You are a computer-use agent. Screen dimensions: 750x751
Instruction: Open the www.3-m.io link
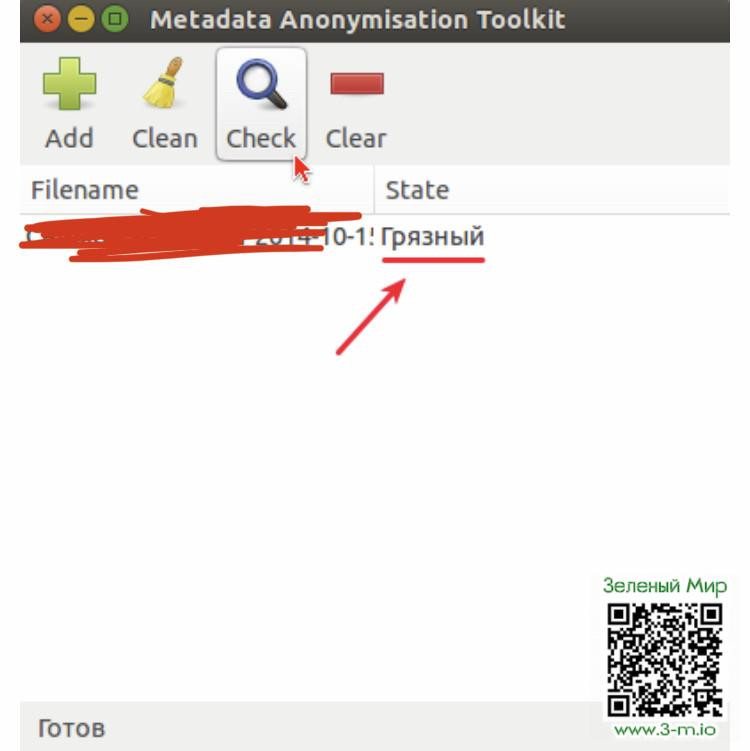click(x=665, y=730)
